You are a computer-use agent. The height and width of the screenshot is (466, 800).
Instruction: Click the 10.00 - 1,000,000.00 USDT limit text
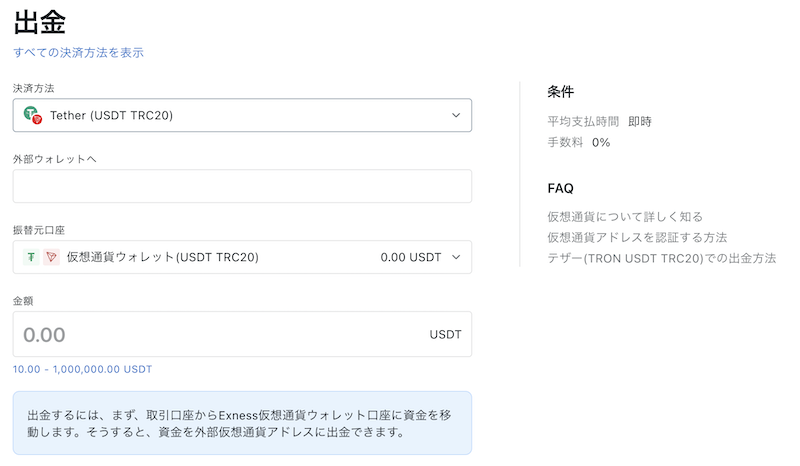tap(83, 369)
